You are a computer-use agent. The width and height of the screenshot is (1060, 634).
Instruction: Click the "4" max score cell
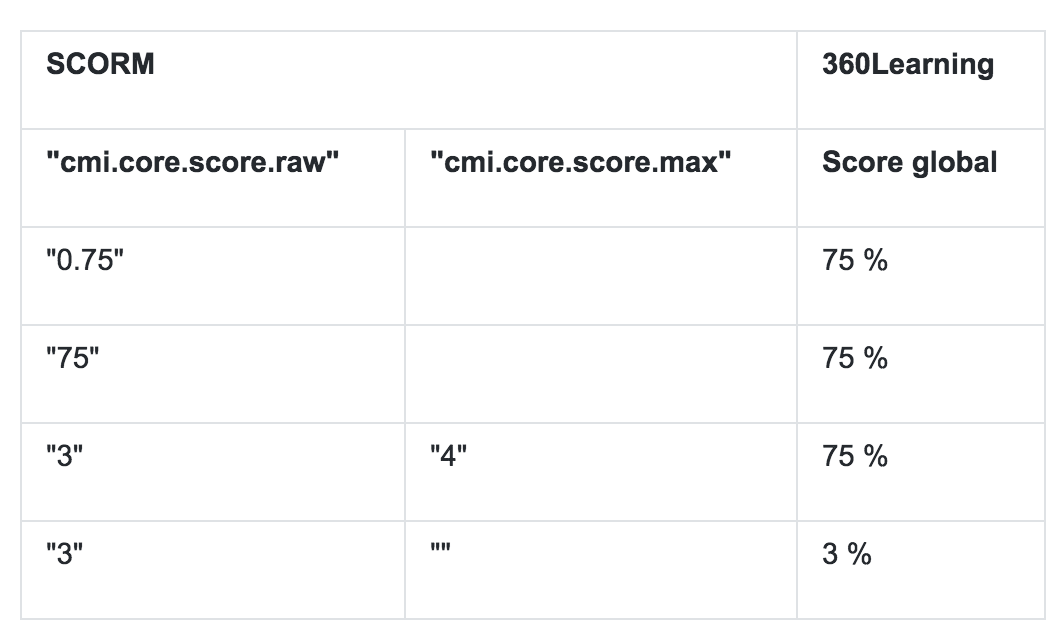448,457
